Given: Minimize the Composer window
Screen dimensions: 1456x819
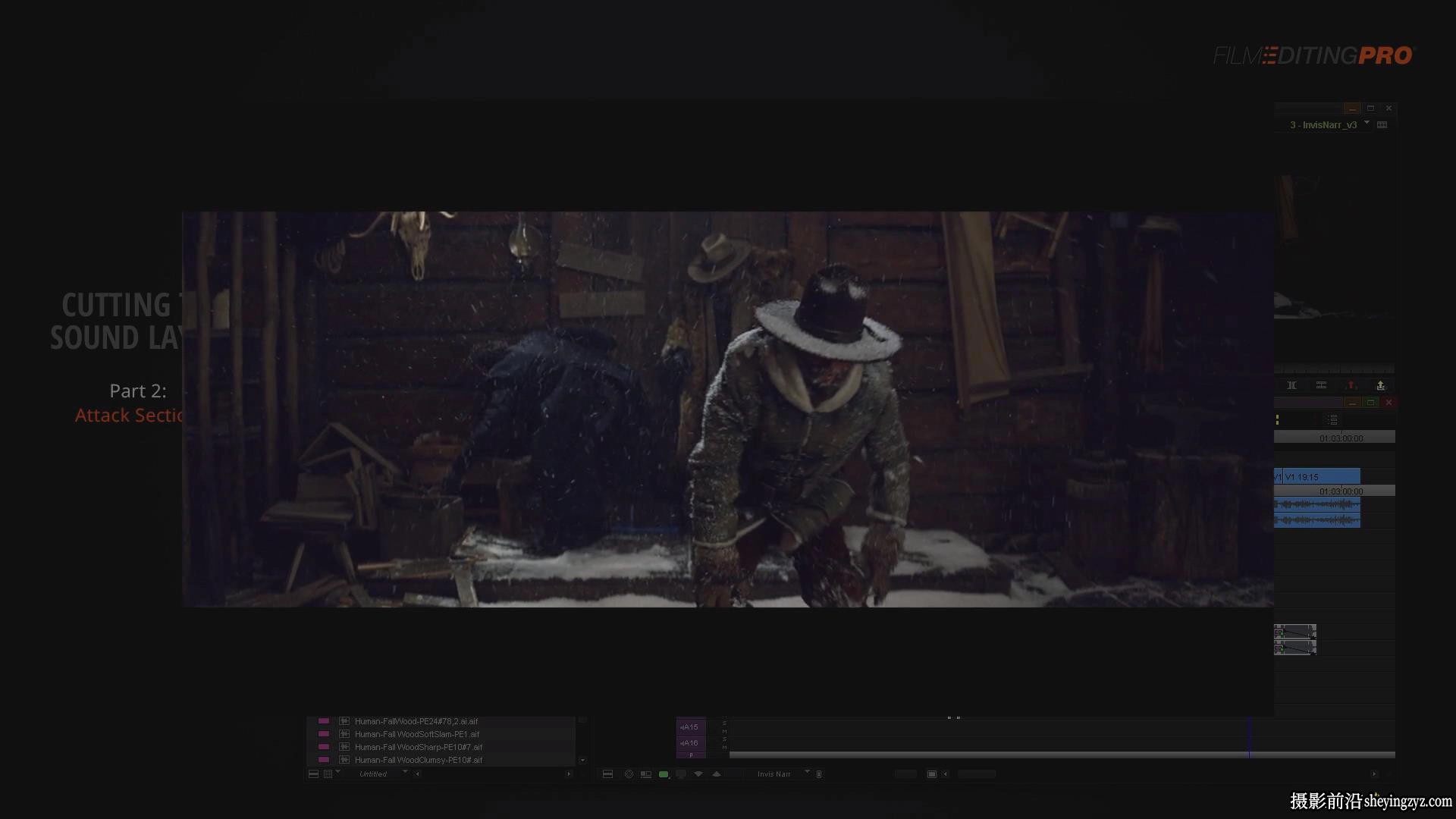Looking at the screenshot, I should tap(1352, 108).
